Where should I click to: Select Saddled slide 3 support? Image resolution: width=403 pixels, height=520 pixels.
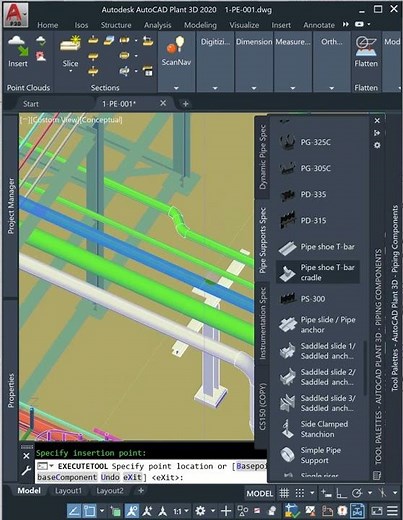click(x=318, y=403)
